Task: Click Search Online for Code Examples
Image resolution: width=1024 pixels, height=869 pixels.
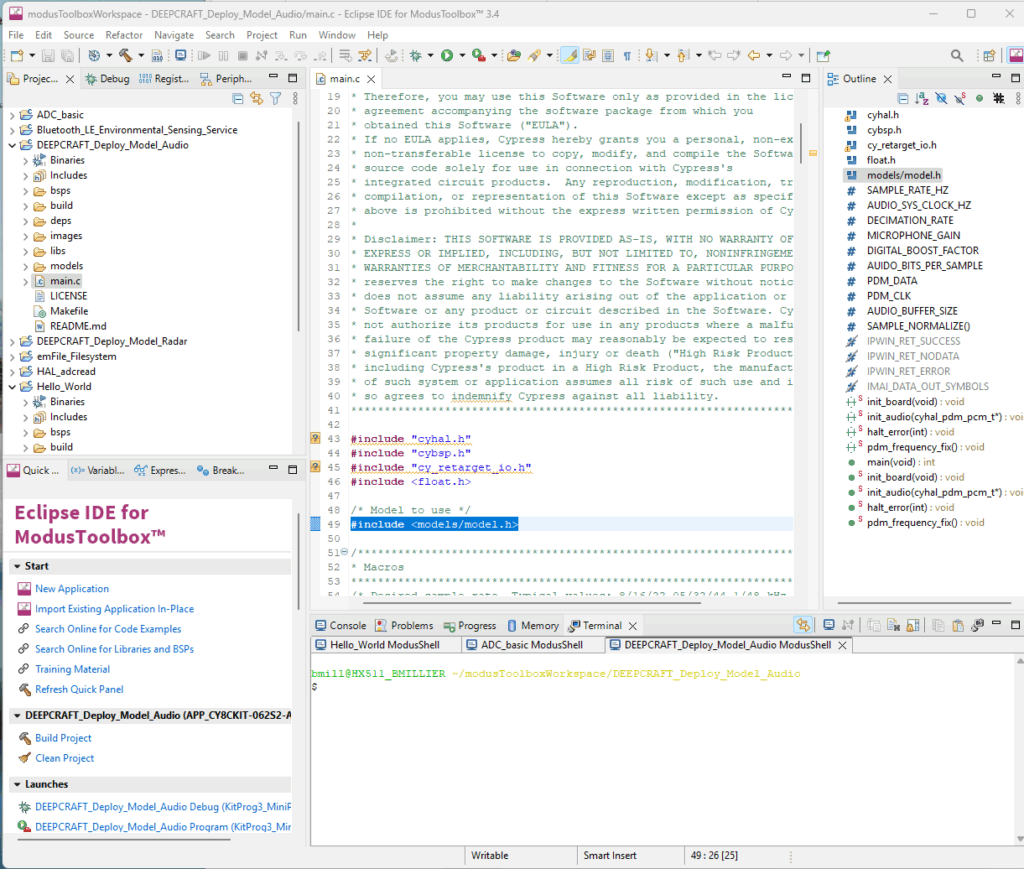Action: tap(108, 629)
